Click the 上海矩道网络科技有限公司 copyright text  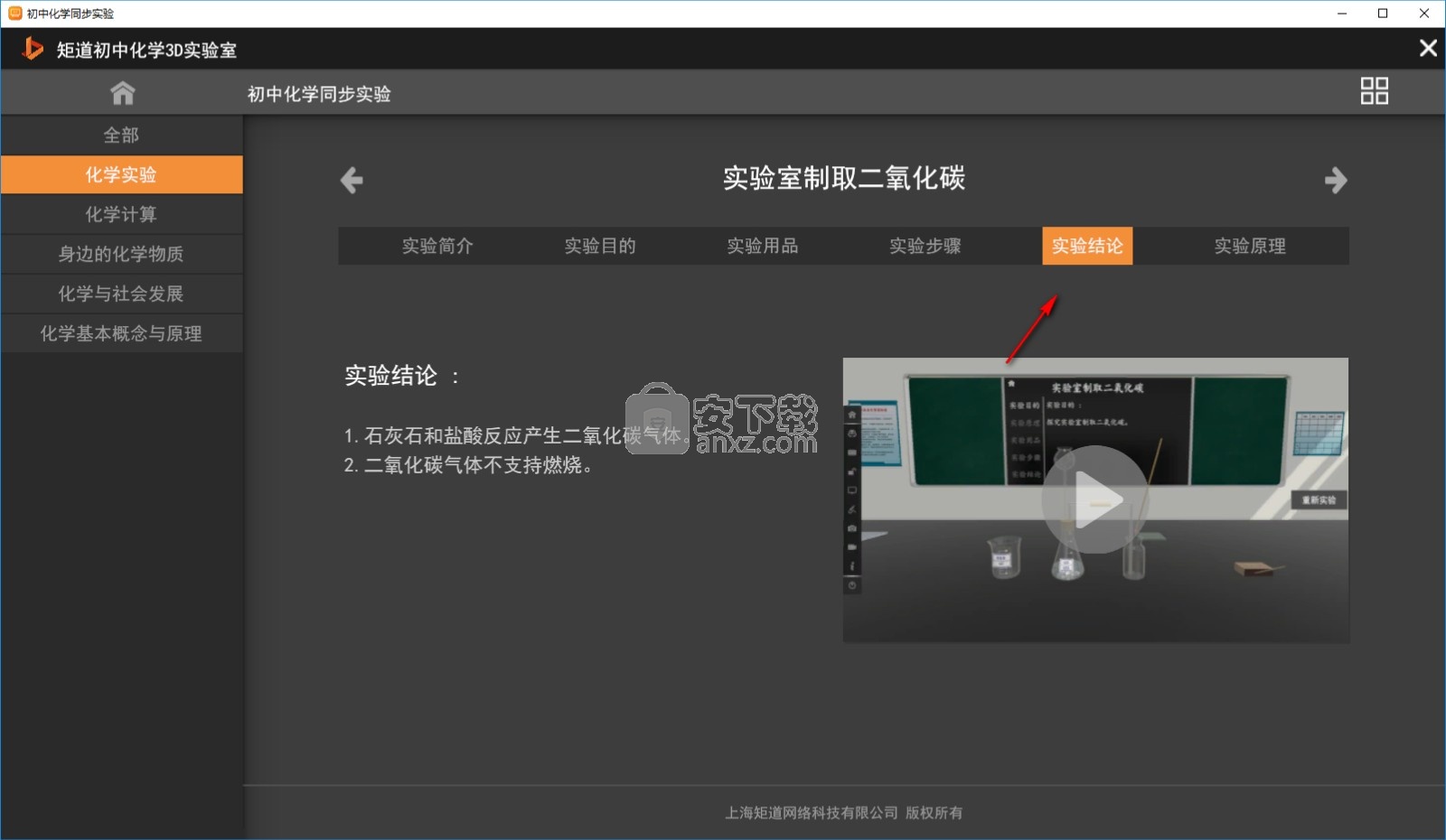click(844, 813)
